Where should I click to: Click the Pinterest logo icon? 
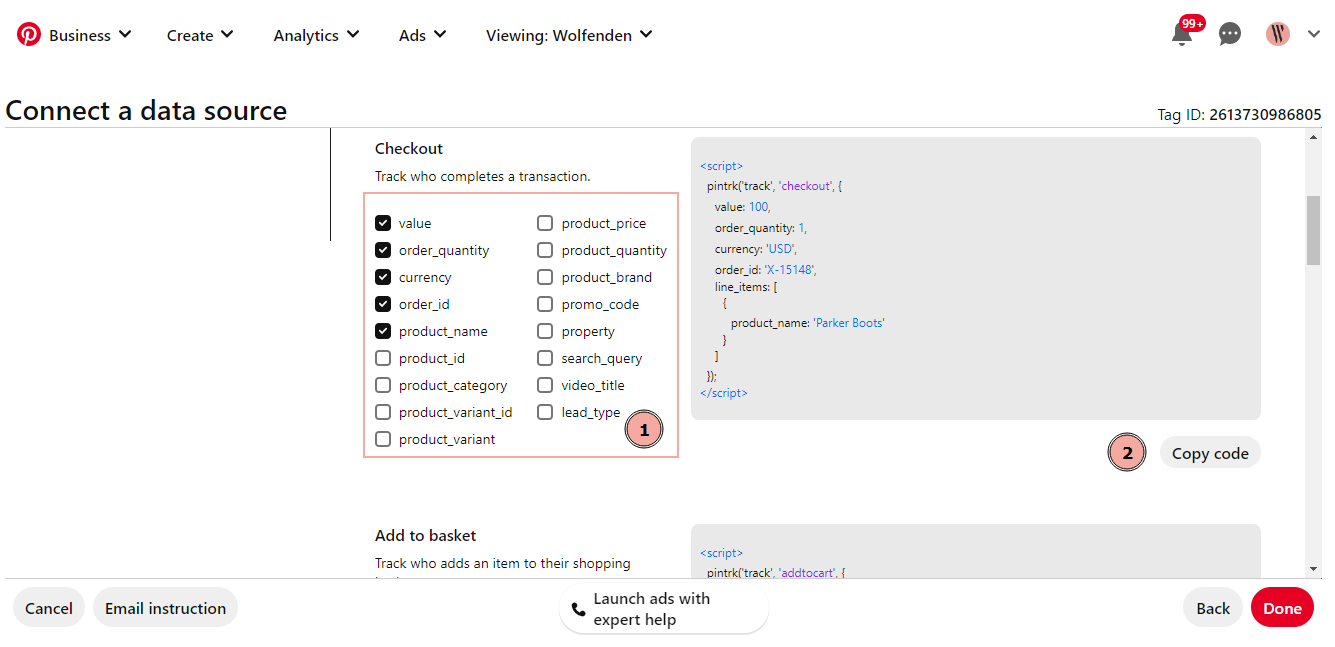tap(29, 35)
